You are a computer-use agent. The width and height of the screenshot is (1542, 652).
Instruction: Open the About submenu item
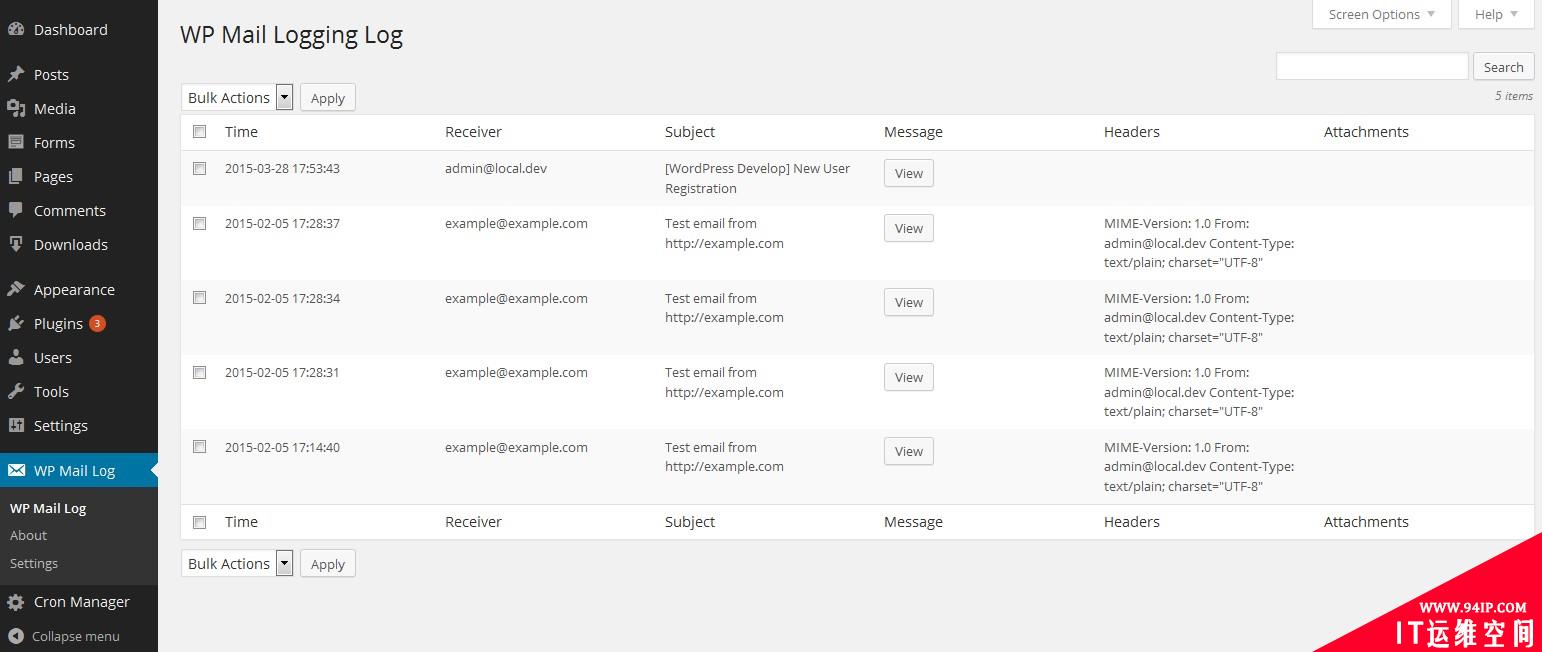[28, 536]
